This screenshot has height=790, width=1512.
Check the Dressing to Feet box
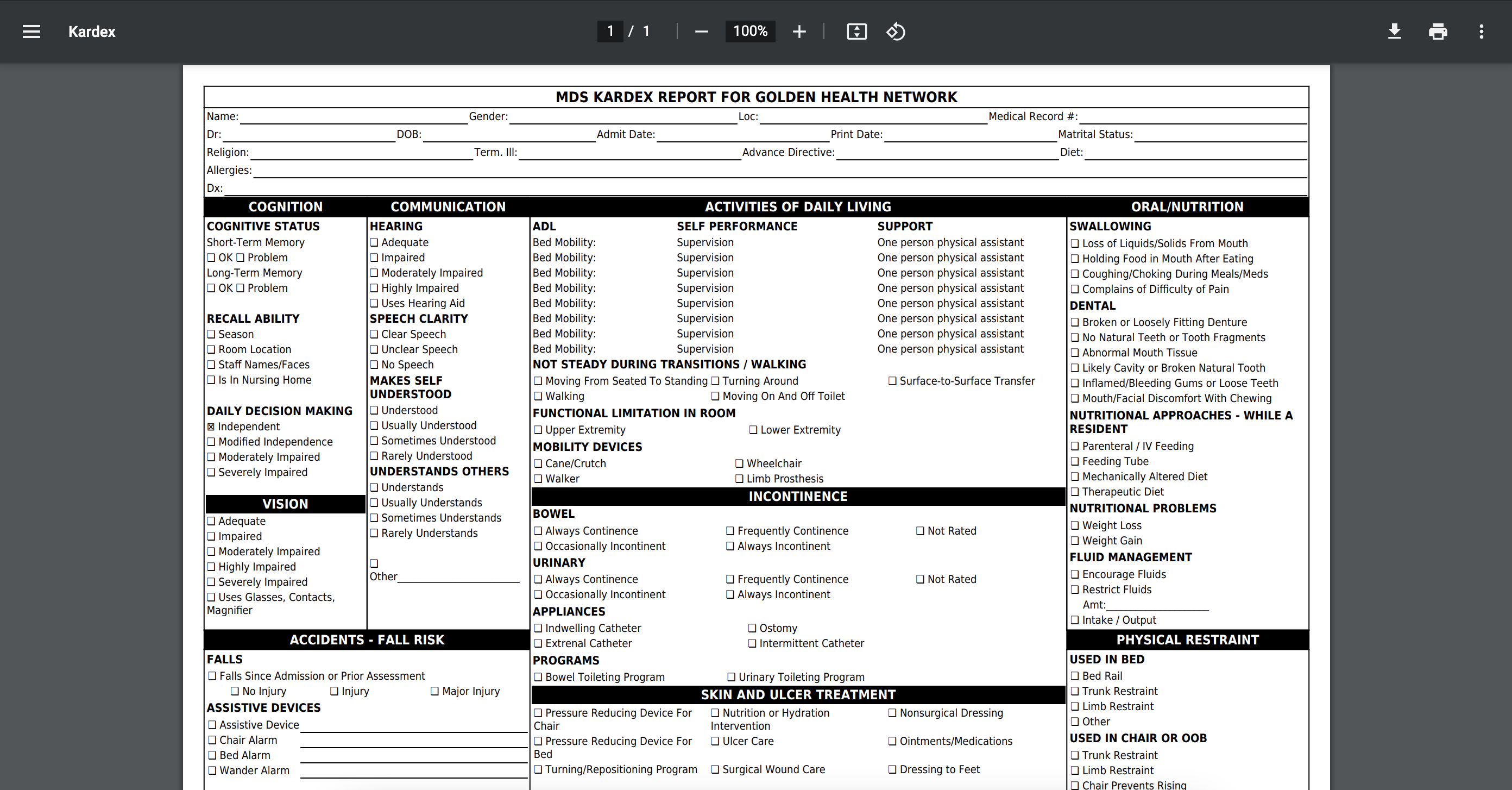tap(892, 770)
